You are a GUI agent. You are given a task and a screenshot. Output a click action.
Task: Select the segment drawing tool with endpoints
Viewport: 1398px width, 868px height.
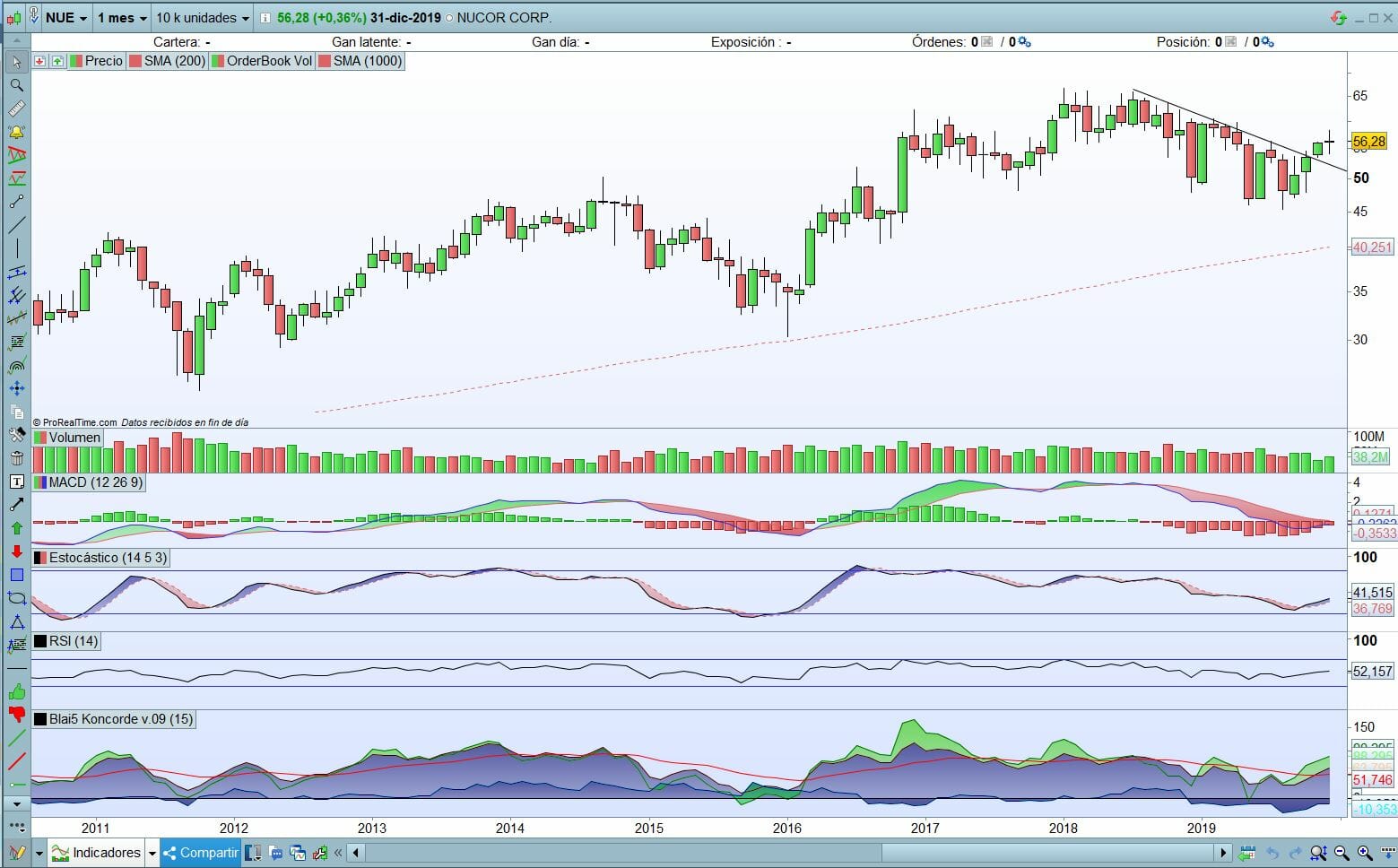click(x=16, y=202)
